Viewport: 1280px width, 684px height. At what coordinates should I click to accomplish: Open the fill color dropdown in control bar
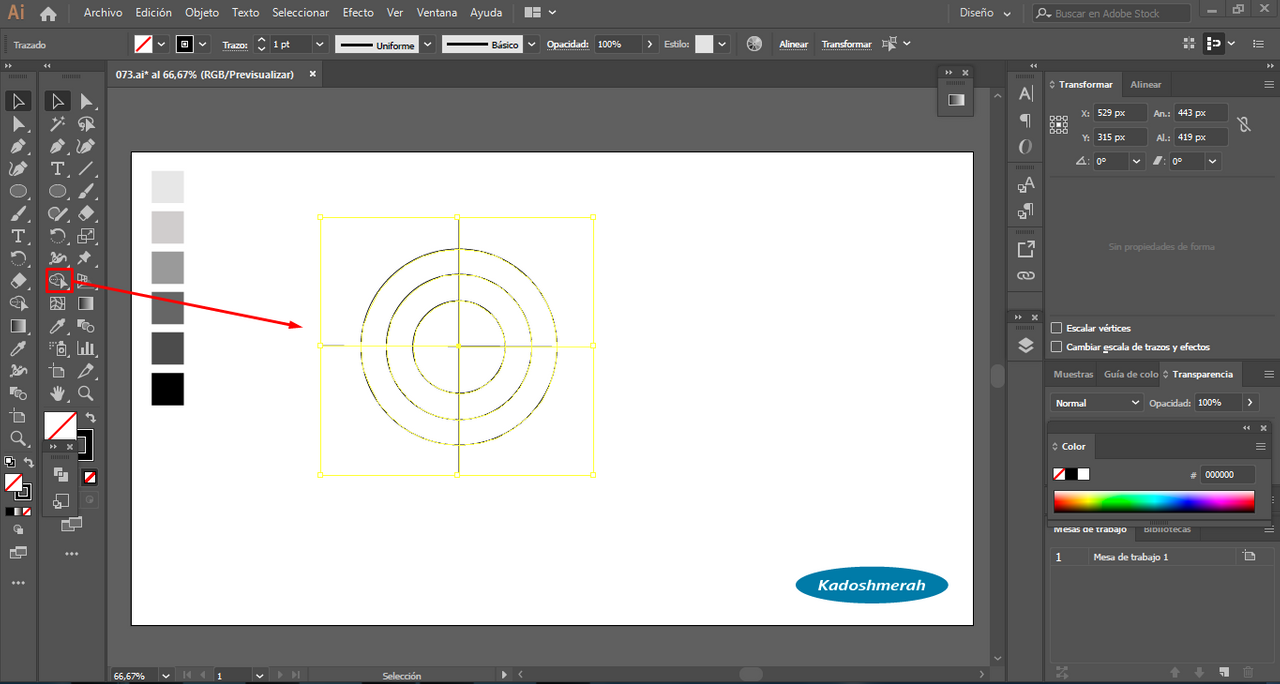tap(161, 44)
